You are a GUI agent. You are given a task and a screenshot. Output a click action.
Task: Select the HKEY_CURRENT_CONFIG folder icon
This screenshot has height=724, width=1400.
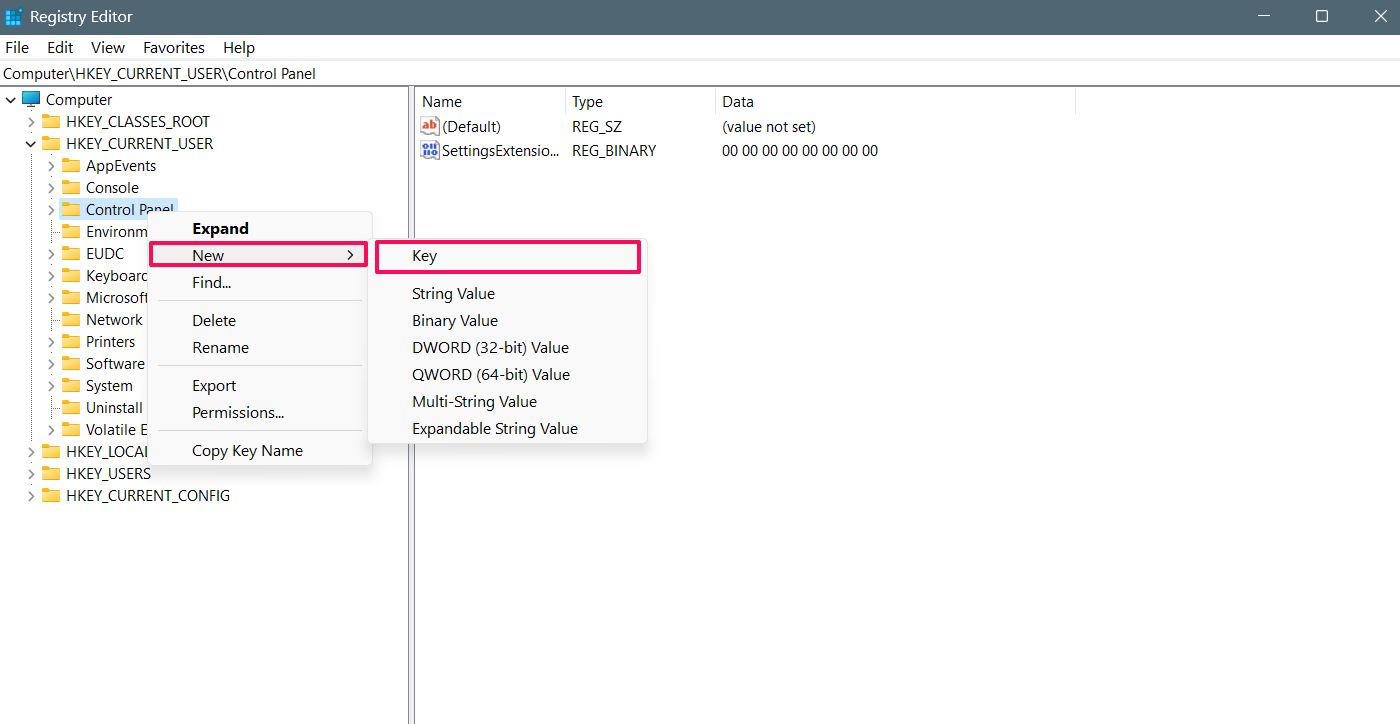pyautogui.click(x=51, y=496)
